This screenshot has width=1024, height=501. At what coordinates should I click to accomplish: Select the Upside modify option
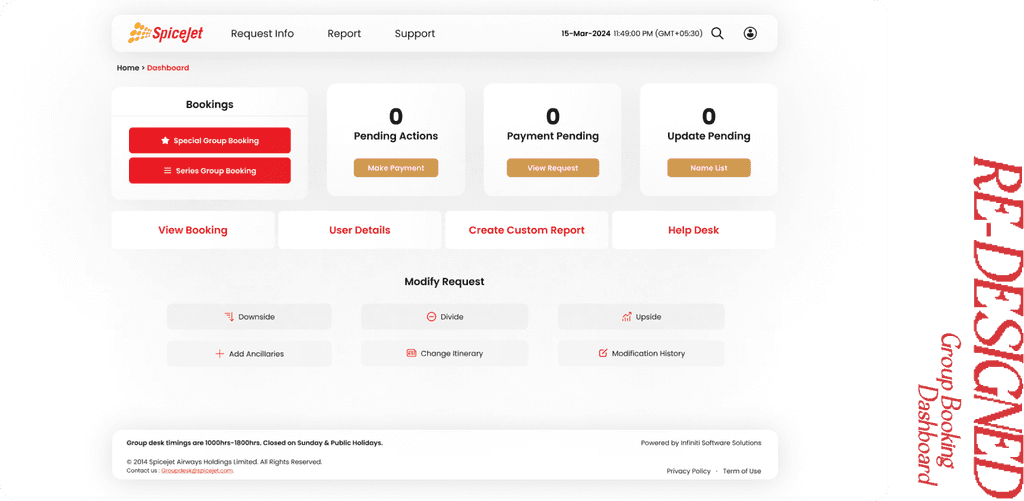tap(641, 317)
